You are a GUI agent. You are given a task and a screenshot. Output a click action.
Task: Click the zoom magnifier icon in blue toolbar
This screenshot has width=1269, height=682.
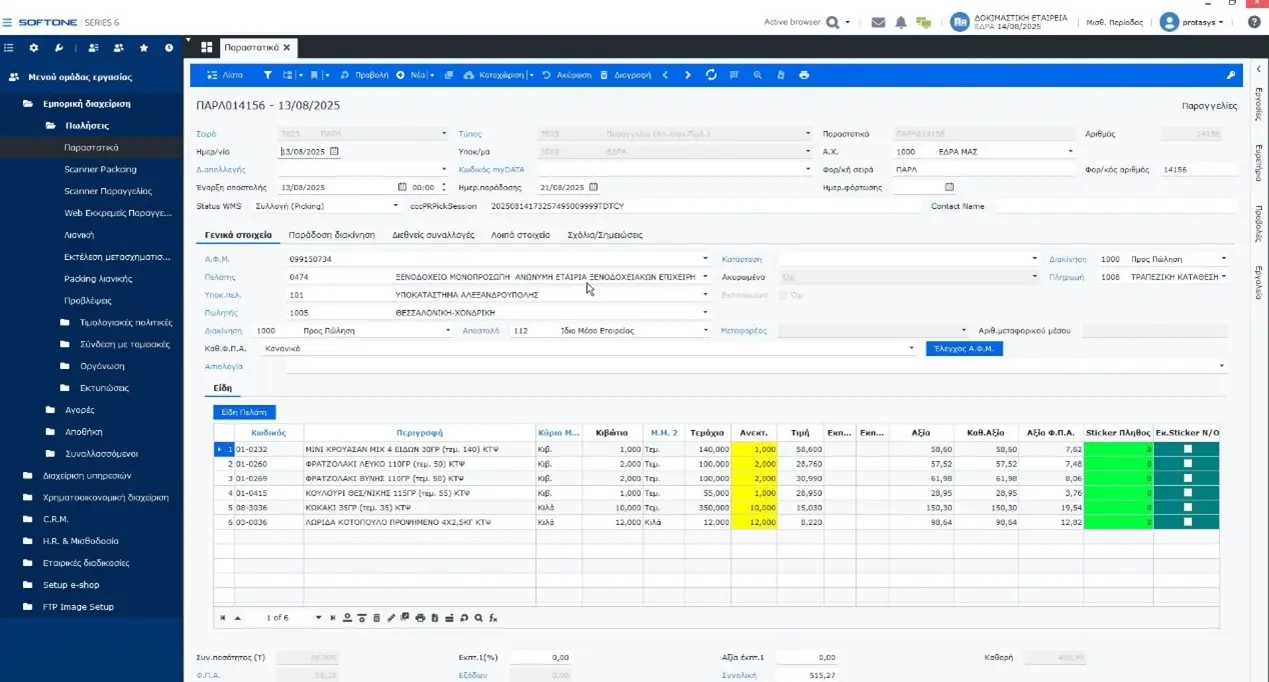click(757, 75)
